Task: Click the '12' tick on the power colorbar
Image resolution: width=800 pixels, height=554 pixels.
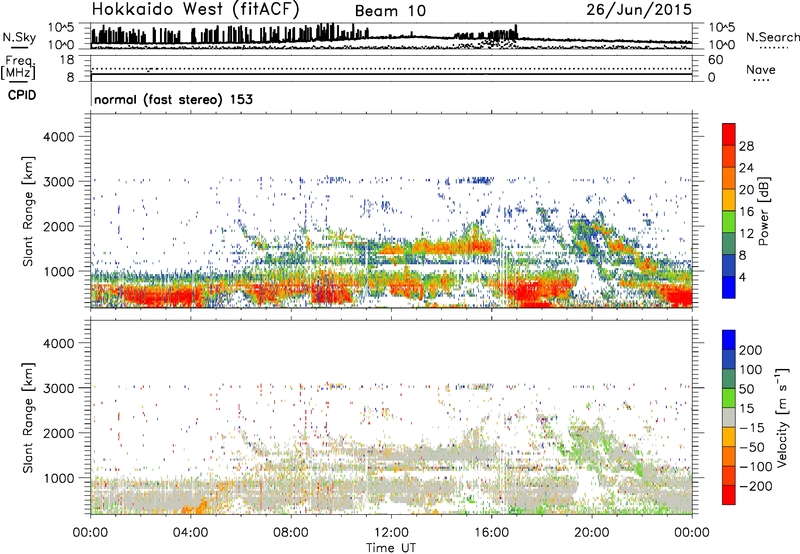Action: pyautogui.click(x=746, y=234)
